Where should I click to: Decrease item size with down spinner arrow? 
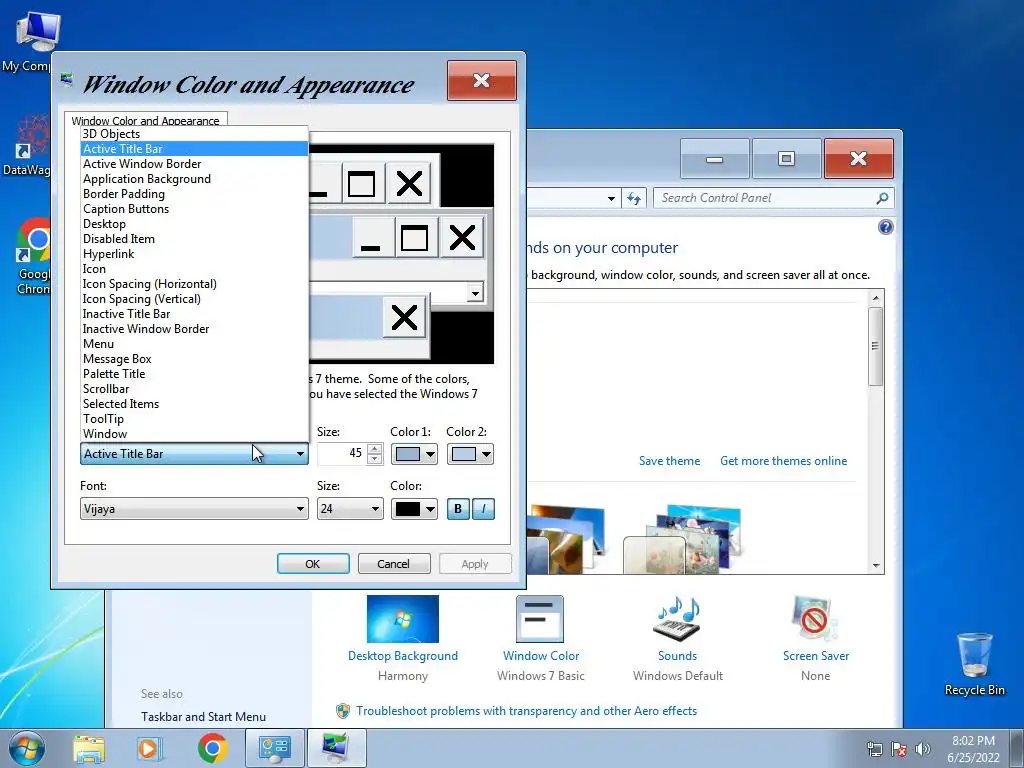pos(374,459)
